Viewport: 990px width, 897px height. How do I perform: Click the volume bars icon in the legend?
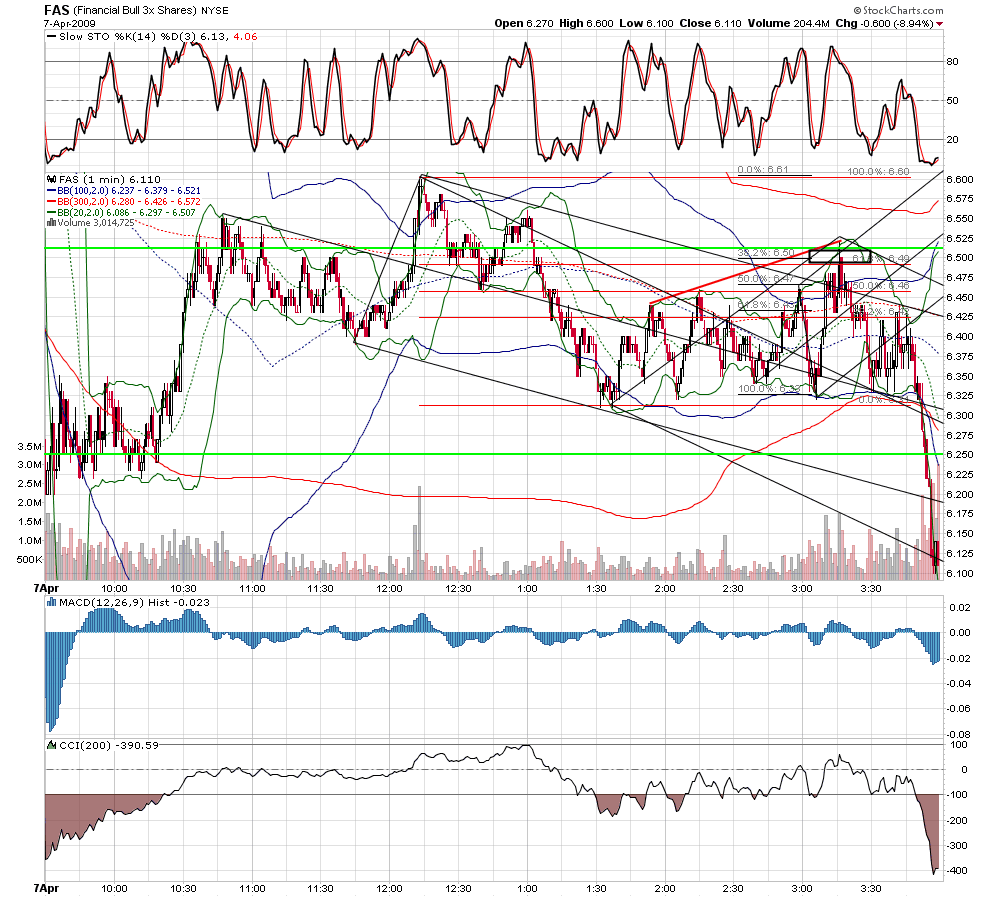point(52,222)
